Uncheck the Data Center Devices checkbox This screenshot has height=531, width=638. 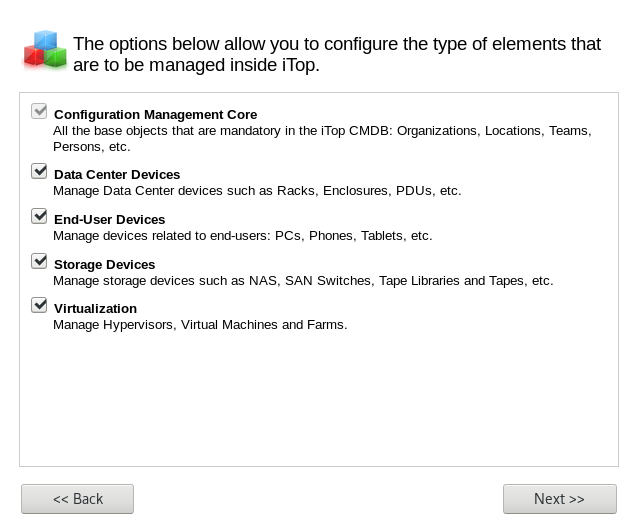(x=40, y=171)
